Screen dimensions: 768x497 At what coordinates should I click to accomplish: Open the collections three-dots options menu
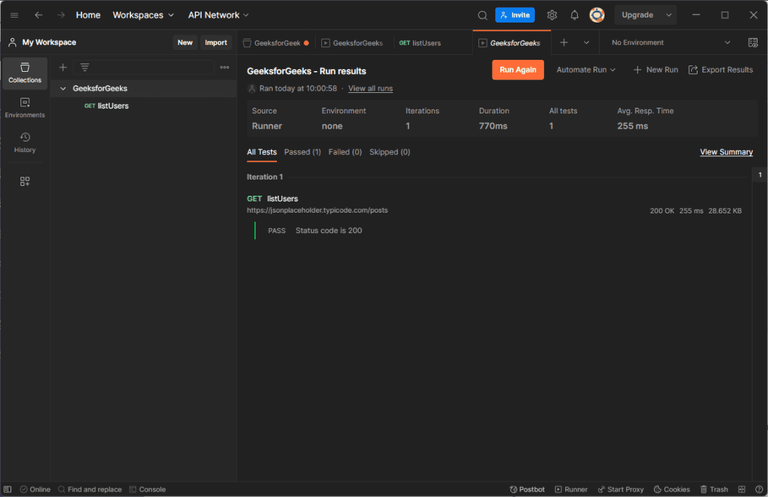tap(224, 67)
